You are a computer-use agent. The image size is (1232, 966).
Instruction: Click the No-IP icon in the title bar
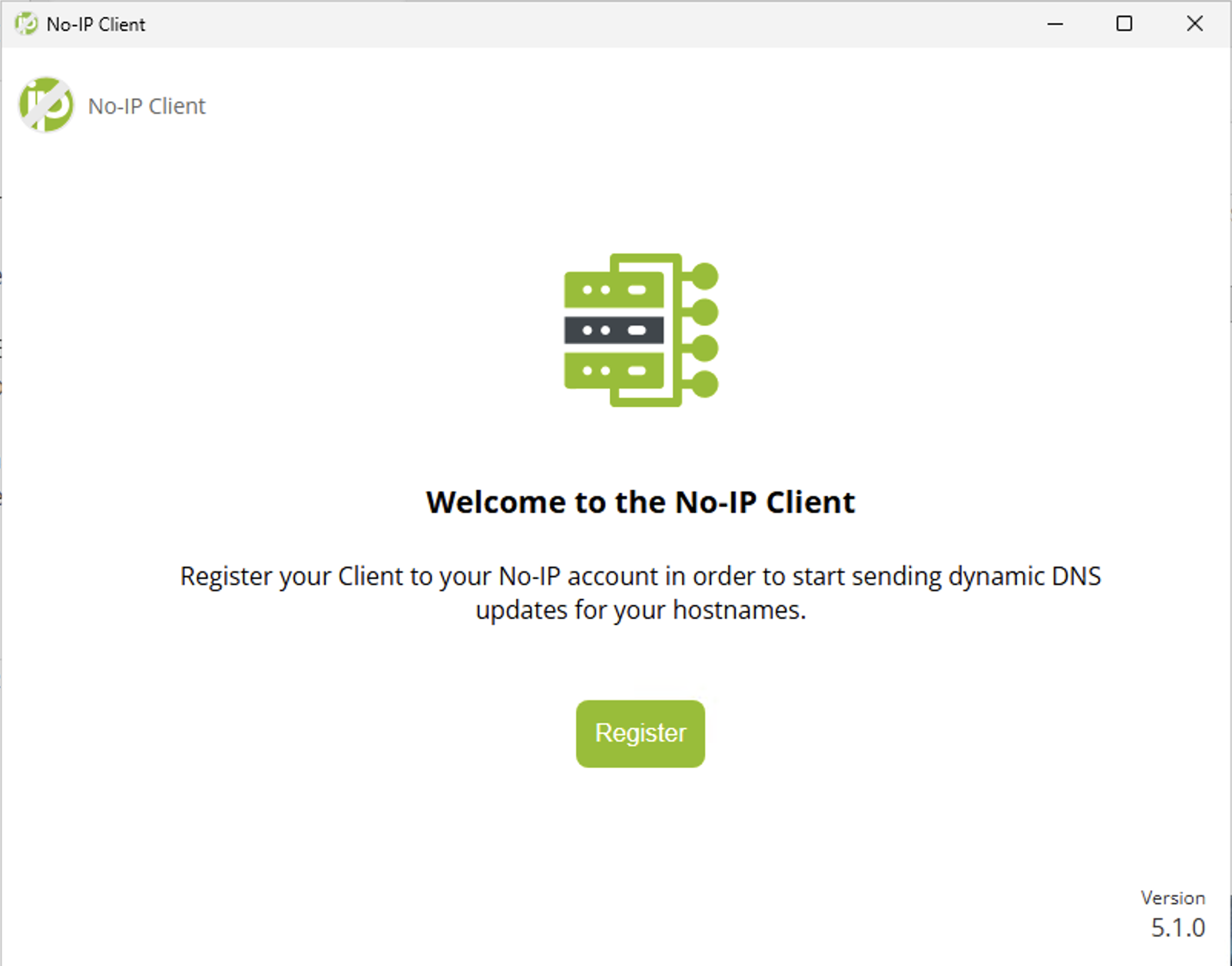click(x=26, y=24)
